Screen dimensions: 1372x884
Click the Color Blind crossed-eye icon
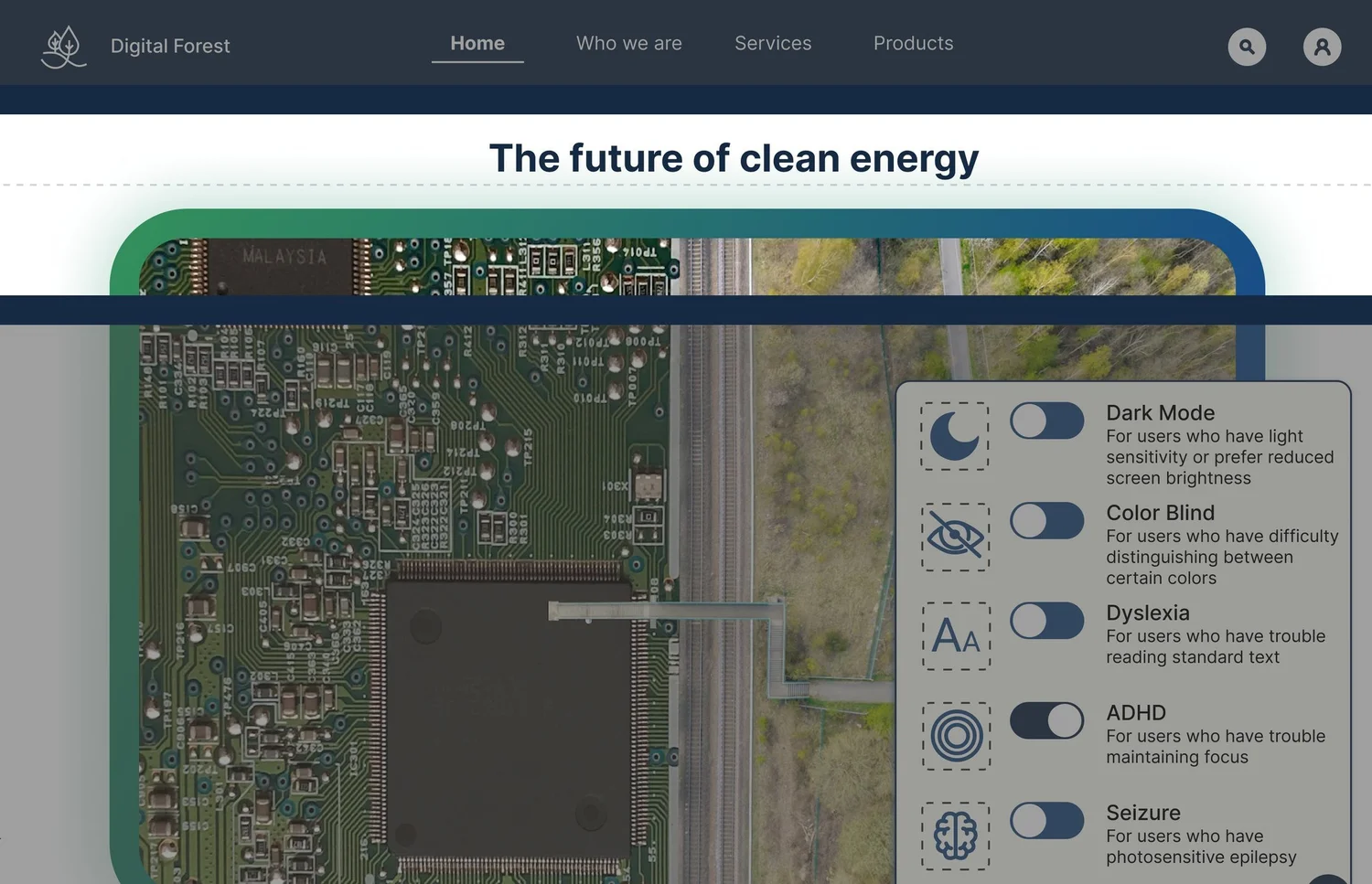955,537
